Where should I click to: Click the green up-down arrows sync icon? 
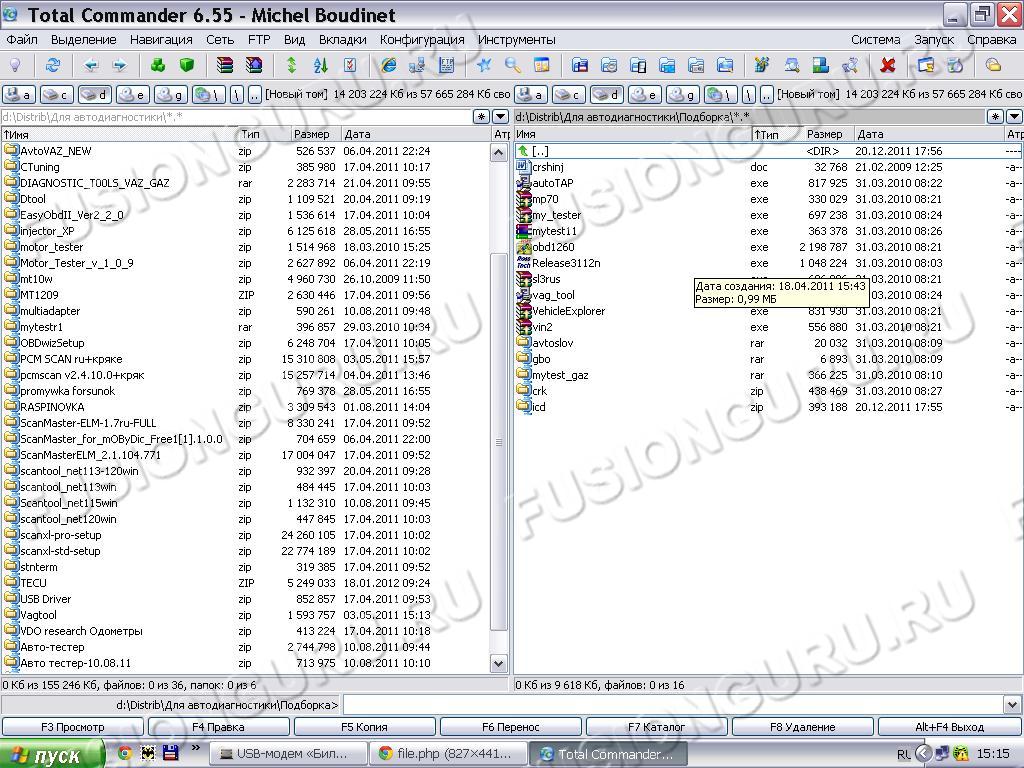(291, 65)
